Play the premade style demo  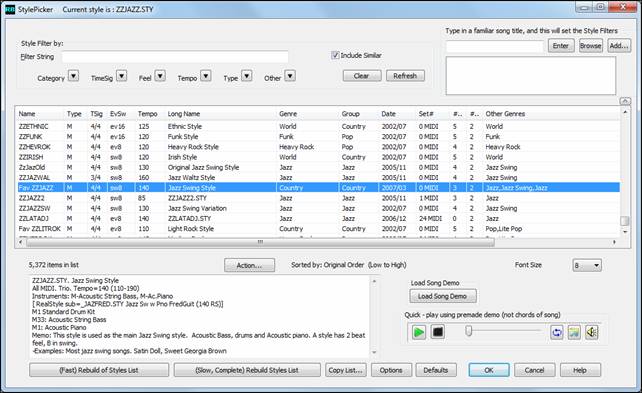point(418,332)
